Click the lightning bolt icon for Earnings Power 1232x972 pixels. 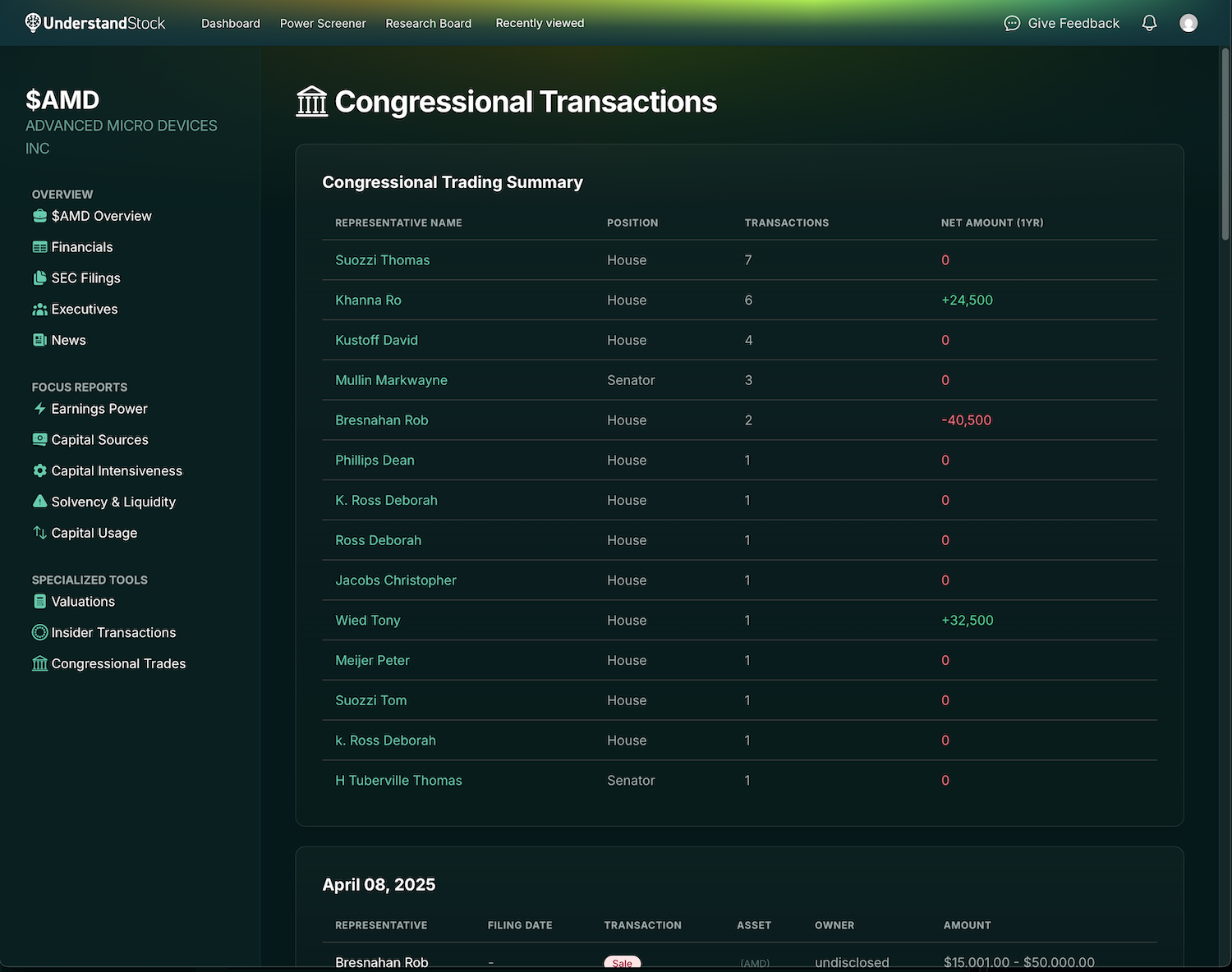pos(39,409)
